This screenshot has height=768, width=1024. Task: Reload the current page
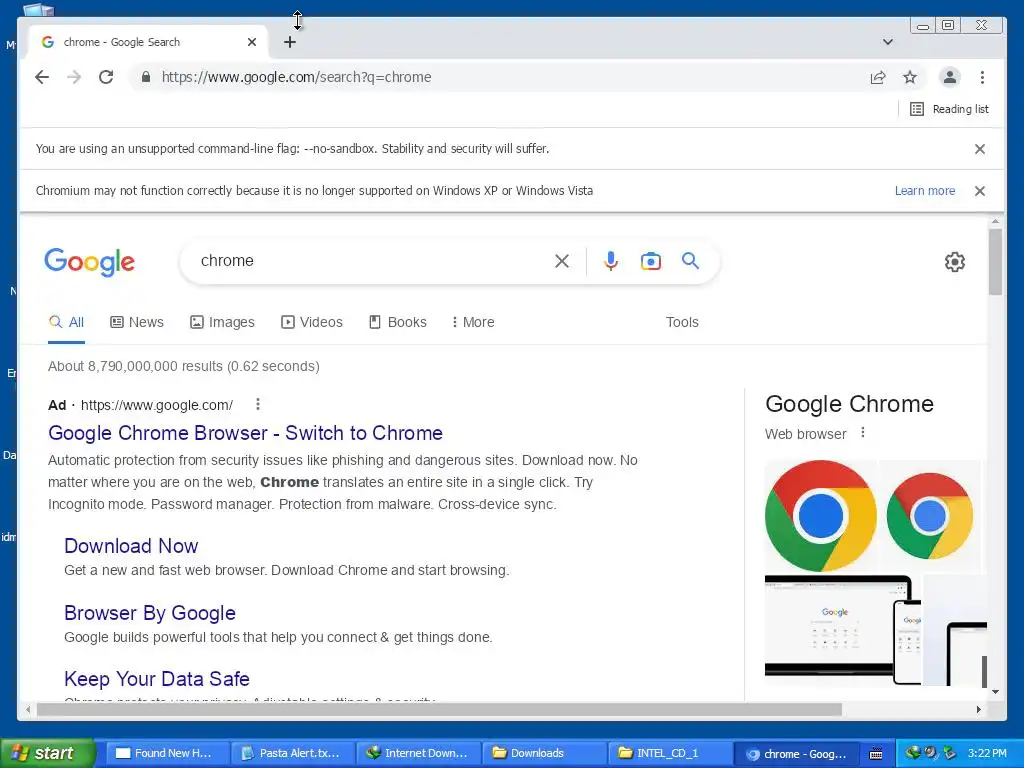[106, 77]
